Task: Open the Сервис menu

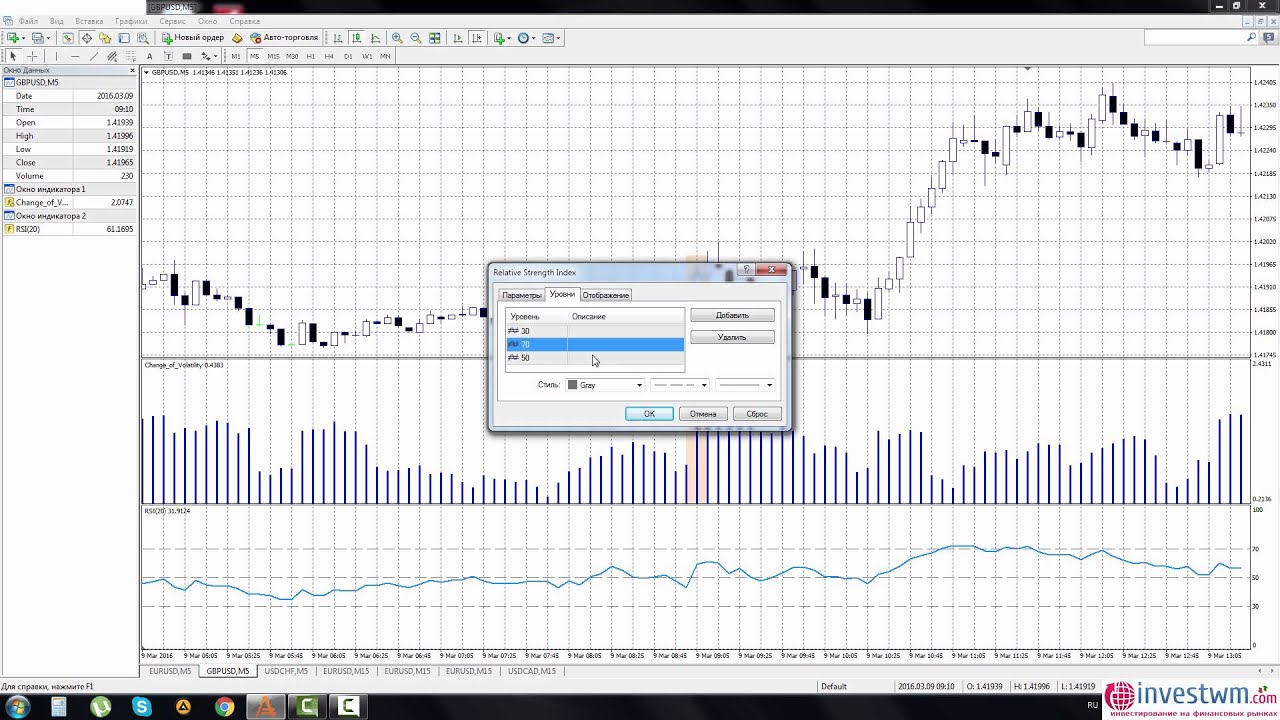Action: [x=172, y=21]
